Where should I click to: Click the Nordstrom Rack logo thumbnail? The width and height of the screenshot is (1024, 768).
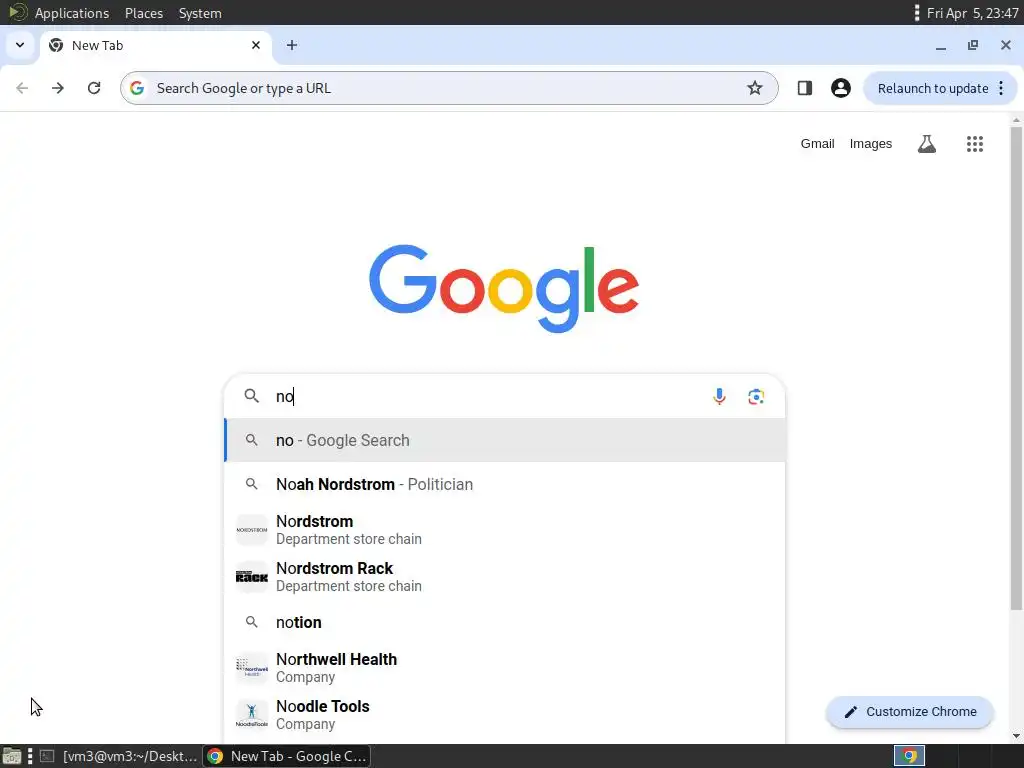point(251,577)
